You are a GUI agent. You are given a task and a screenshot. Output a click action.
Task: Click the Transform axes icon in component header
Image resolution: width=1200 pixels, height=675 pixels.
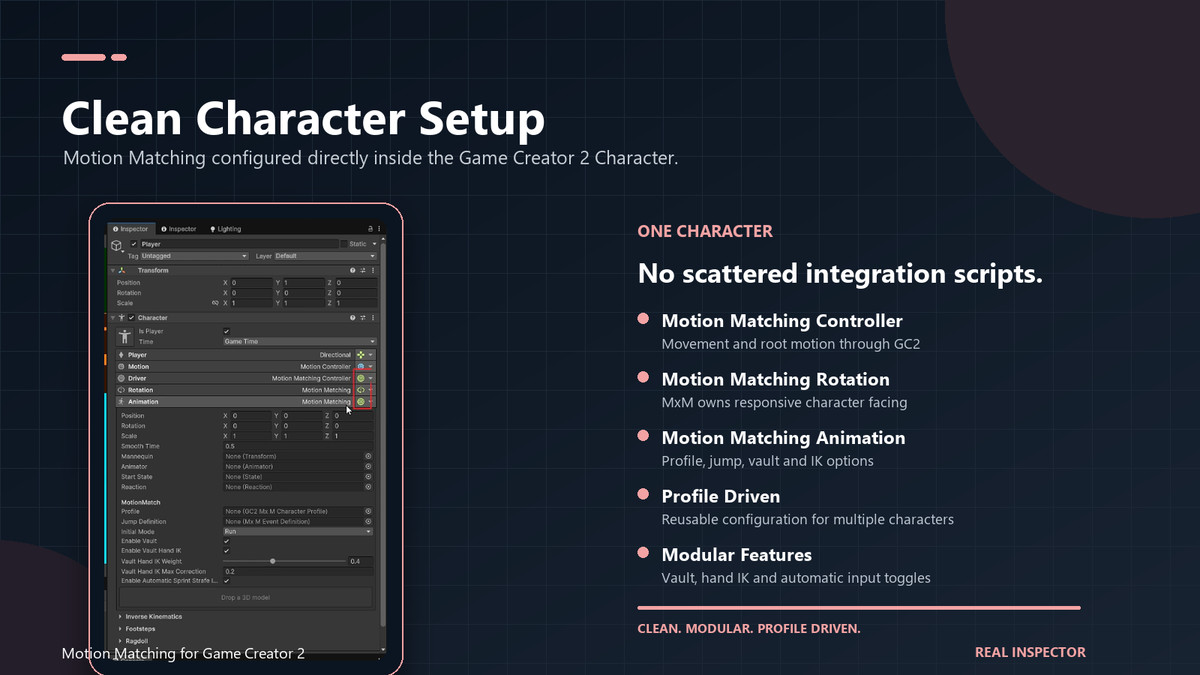point(122,270)
